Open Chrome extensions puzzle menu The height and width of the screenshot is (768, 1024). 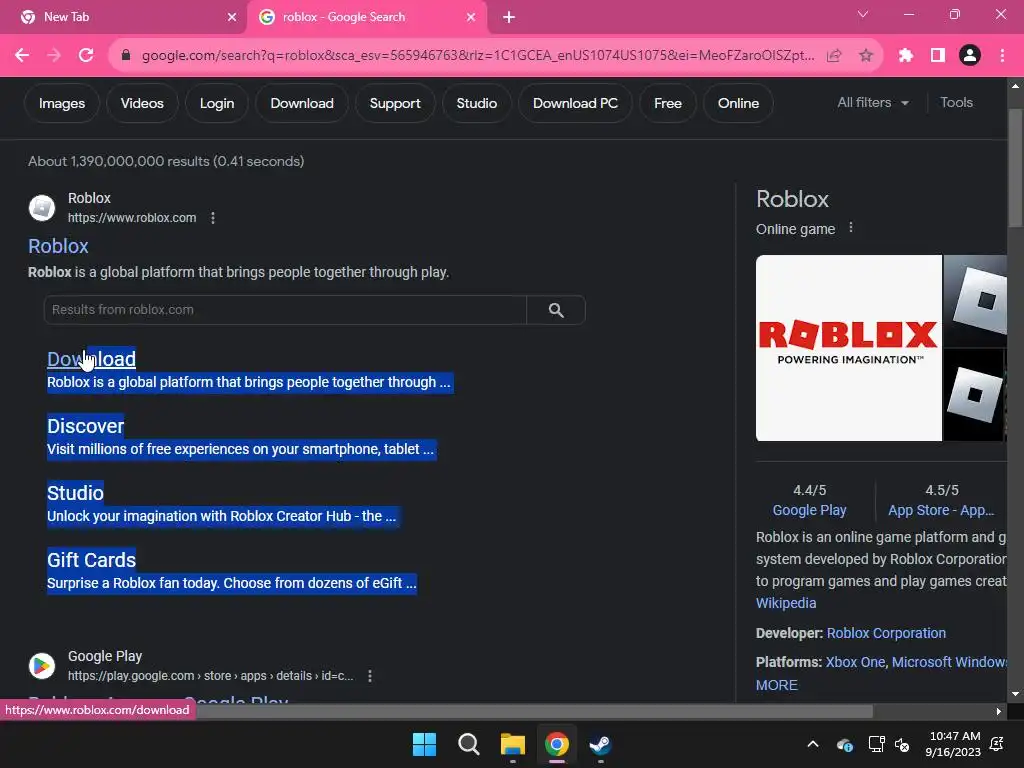click(x=906, y=56)
